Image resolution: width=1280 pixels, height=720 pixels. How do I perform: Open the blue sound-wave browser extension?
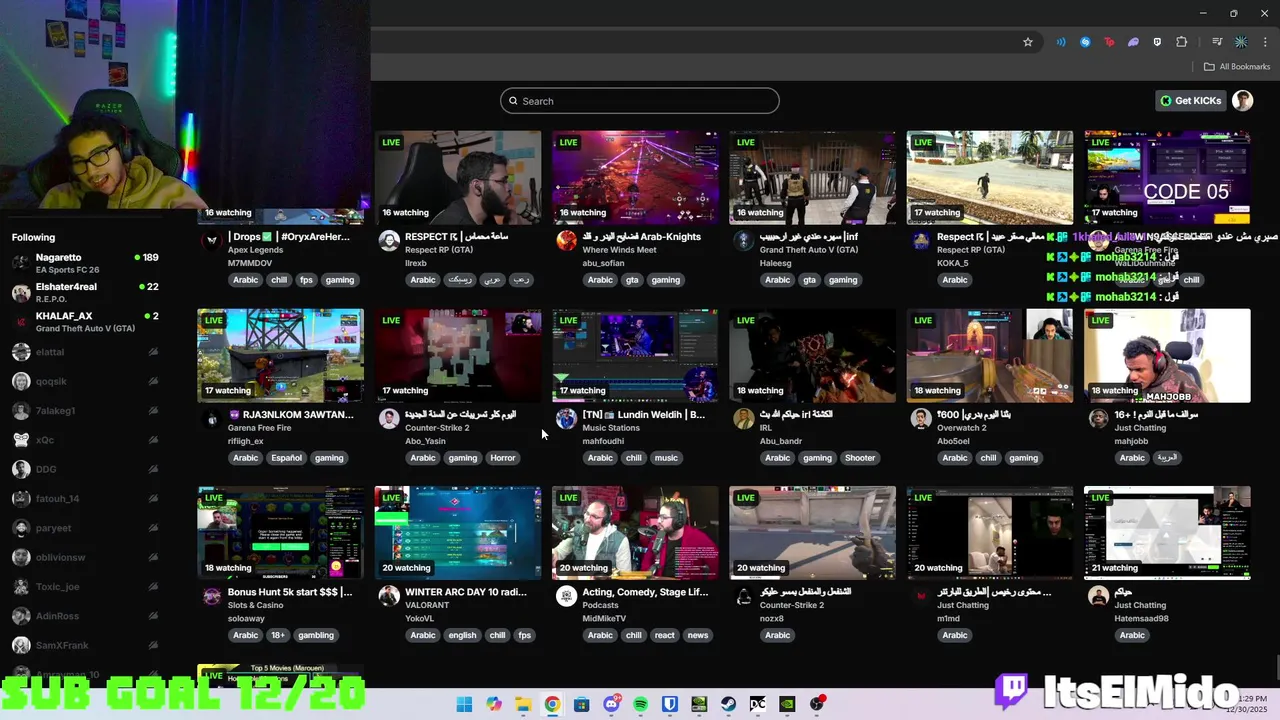pos(1061,42)
